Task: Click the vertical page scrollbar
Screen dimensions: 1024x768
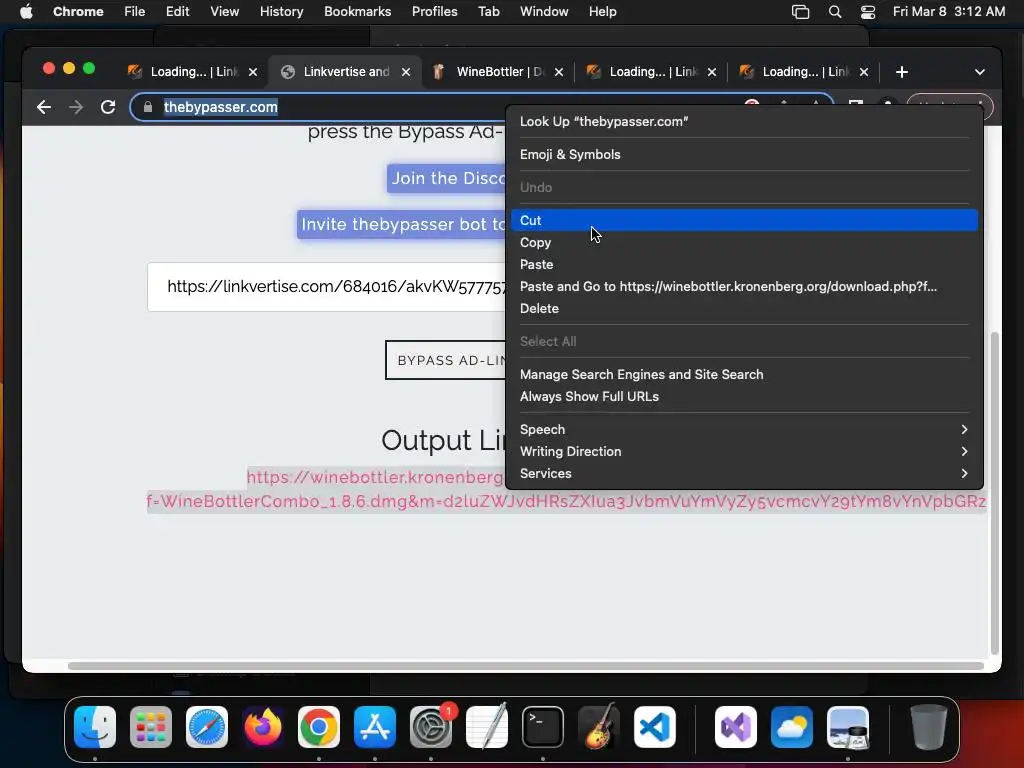Action: pos(995,493)
